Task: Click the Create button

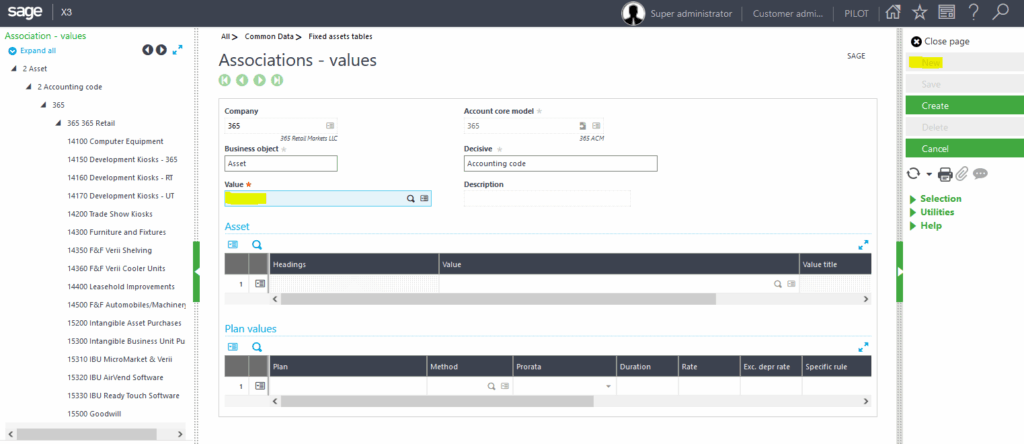Action: point(963,105)
